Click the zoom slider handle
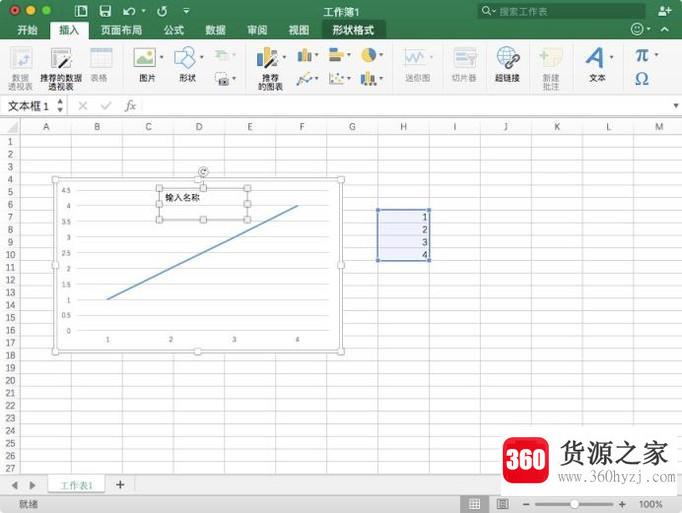 575,504
